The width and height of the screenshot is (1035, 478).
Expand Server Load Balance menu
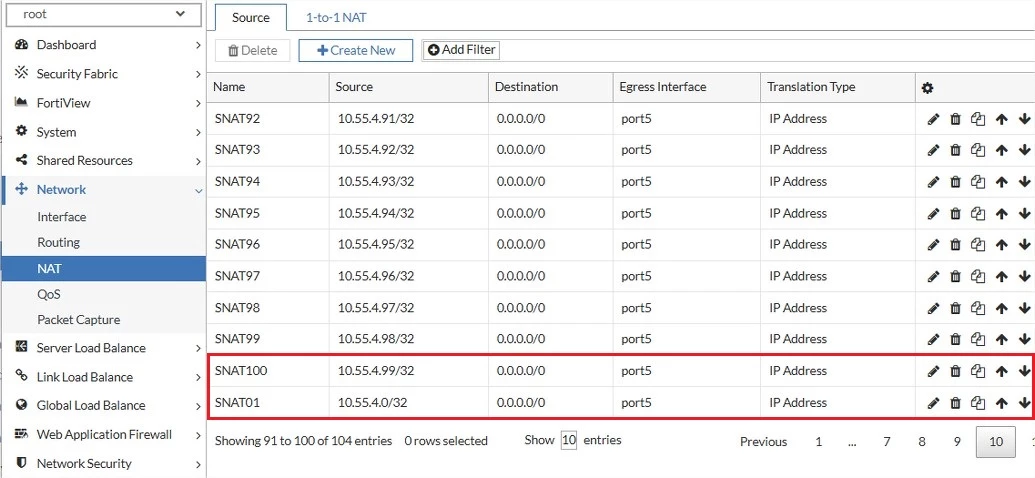pos(103,348)
